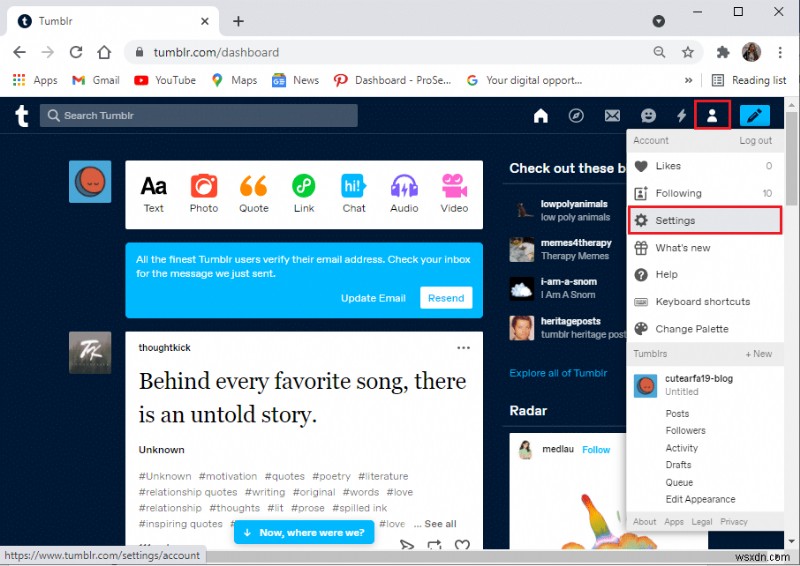
Task: Open Chrome extensions puzzle icon
Action: [x=722, y=52]
